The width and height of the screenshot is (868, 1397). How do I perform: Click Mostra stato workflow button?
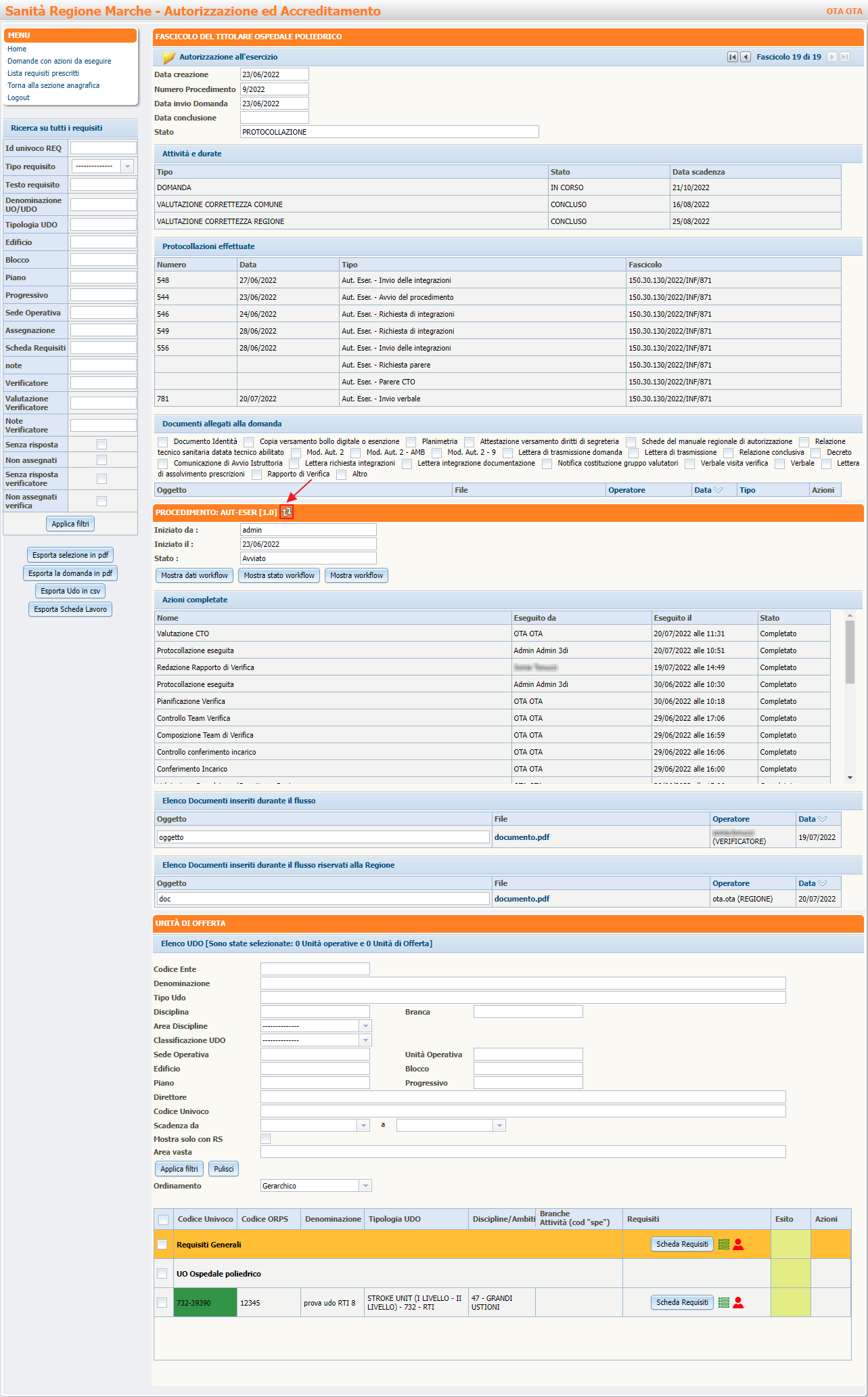pyautogui.click(x=279, y=575)
